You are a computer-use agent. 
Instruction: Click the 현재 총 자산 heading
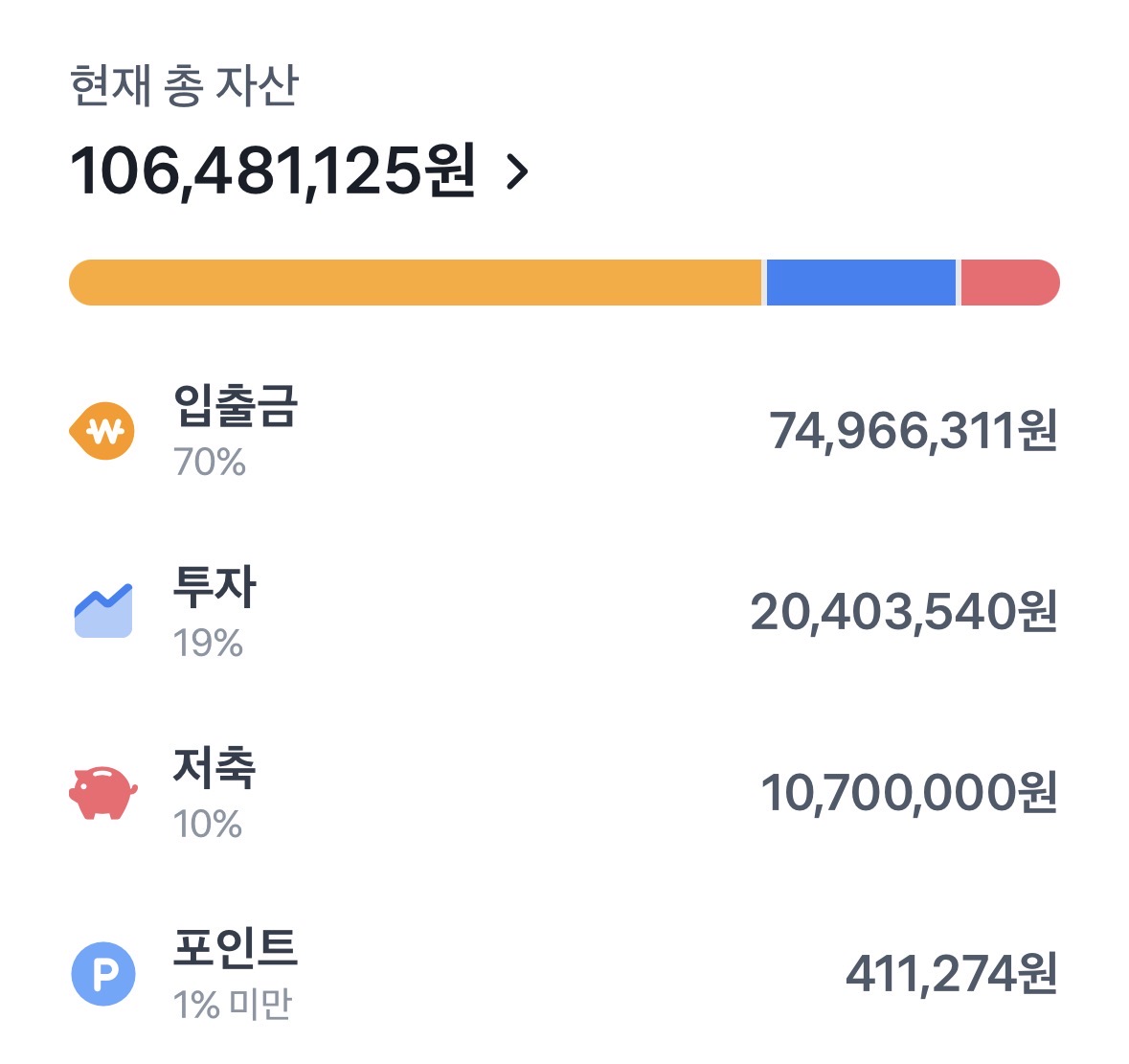(185, 86)
